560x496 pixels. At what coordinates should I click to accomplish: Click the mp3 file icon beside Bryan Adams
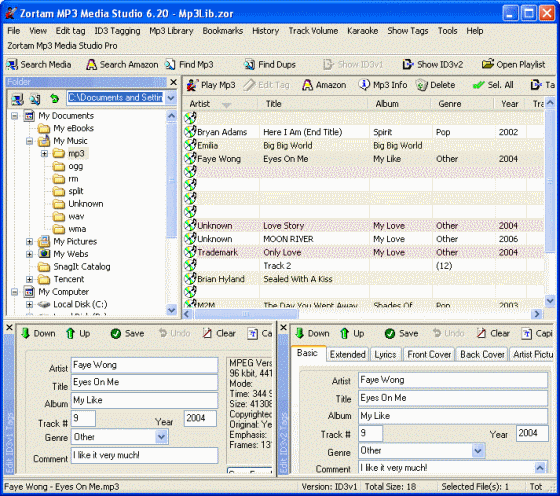190,131
